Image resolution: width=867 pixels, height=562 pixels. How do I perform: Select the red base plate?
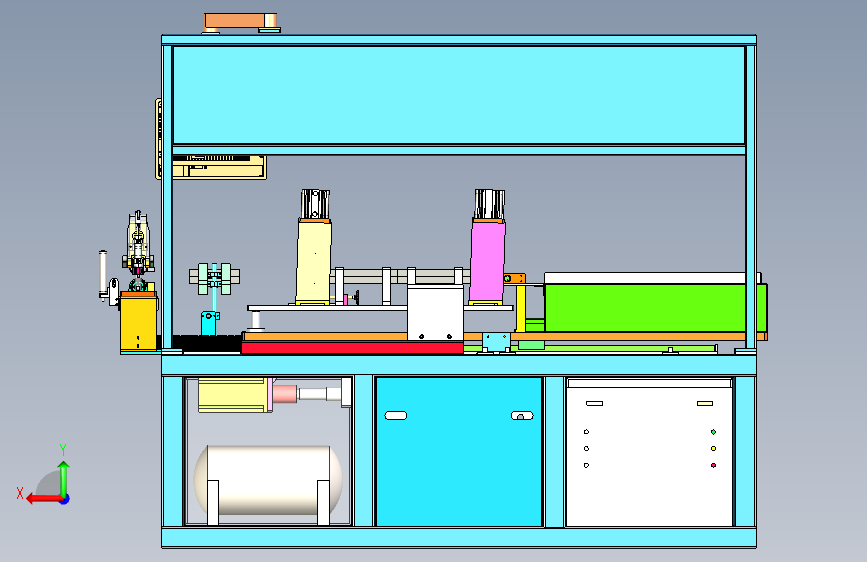point(352,347)
